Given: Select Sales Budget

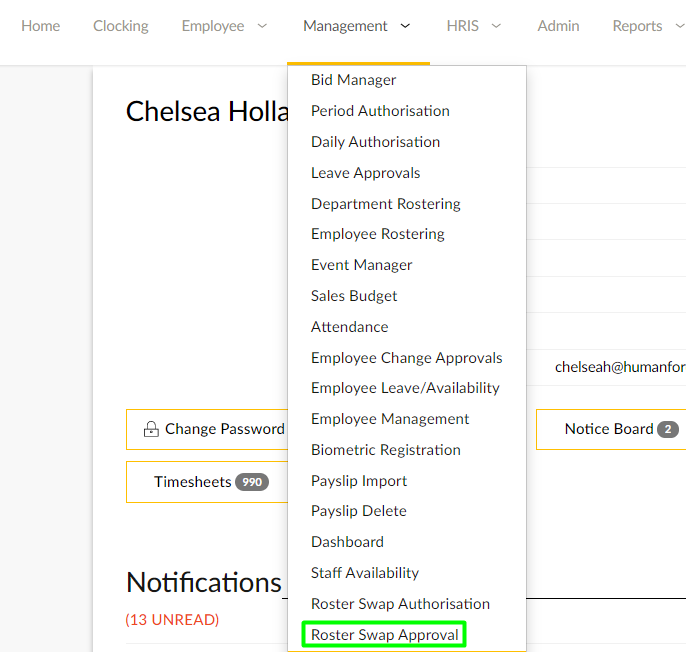Looking at the screenshot, I should (354, 296).
